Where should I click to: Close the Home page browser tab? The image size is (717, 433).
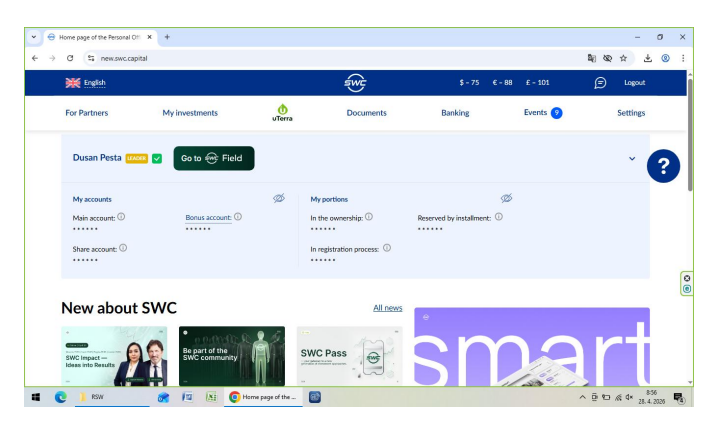[149, 37]
